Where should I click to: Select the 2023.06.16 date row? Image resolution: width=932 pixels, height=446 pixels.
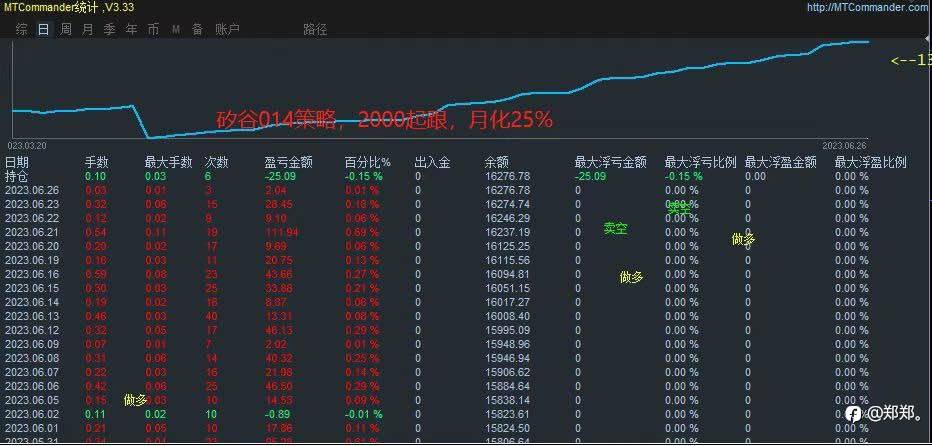[x=33, y=274]
